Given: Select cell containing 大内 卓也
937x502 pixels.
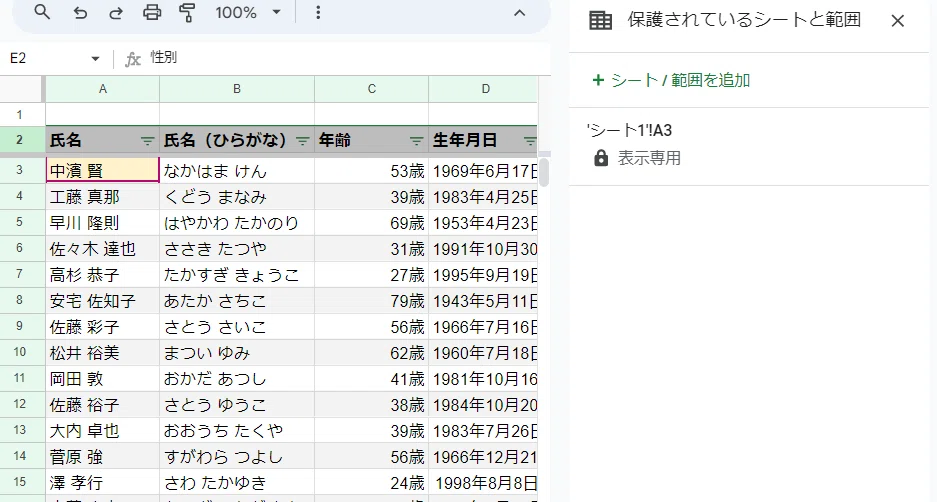Looking at the screenshot, I should 103,431.
